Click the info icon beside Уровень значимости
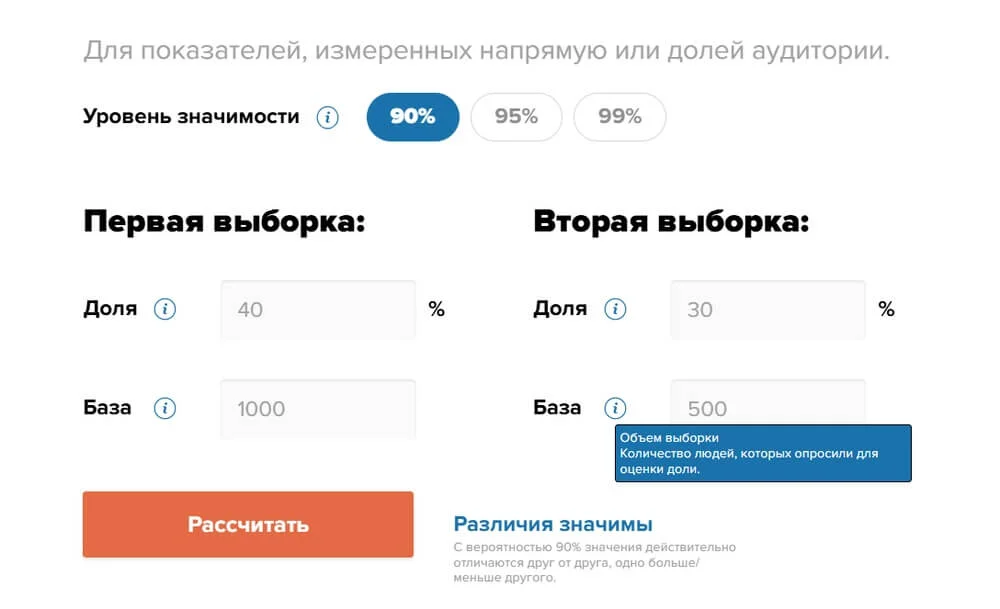The width and height of the screenshot is (1000, 609). (327, 117)
